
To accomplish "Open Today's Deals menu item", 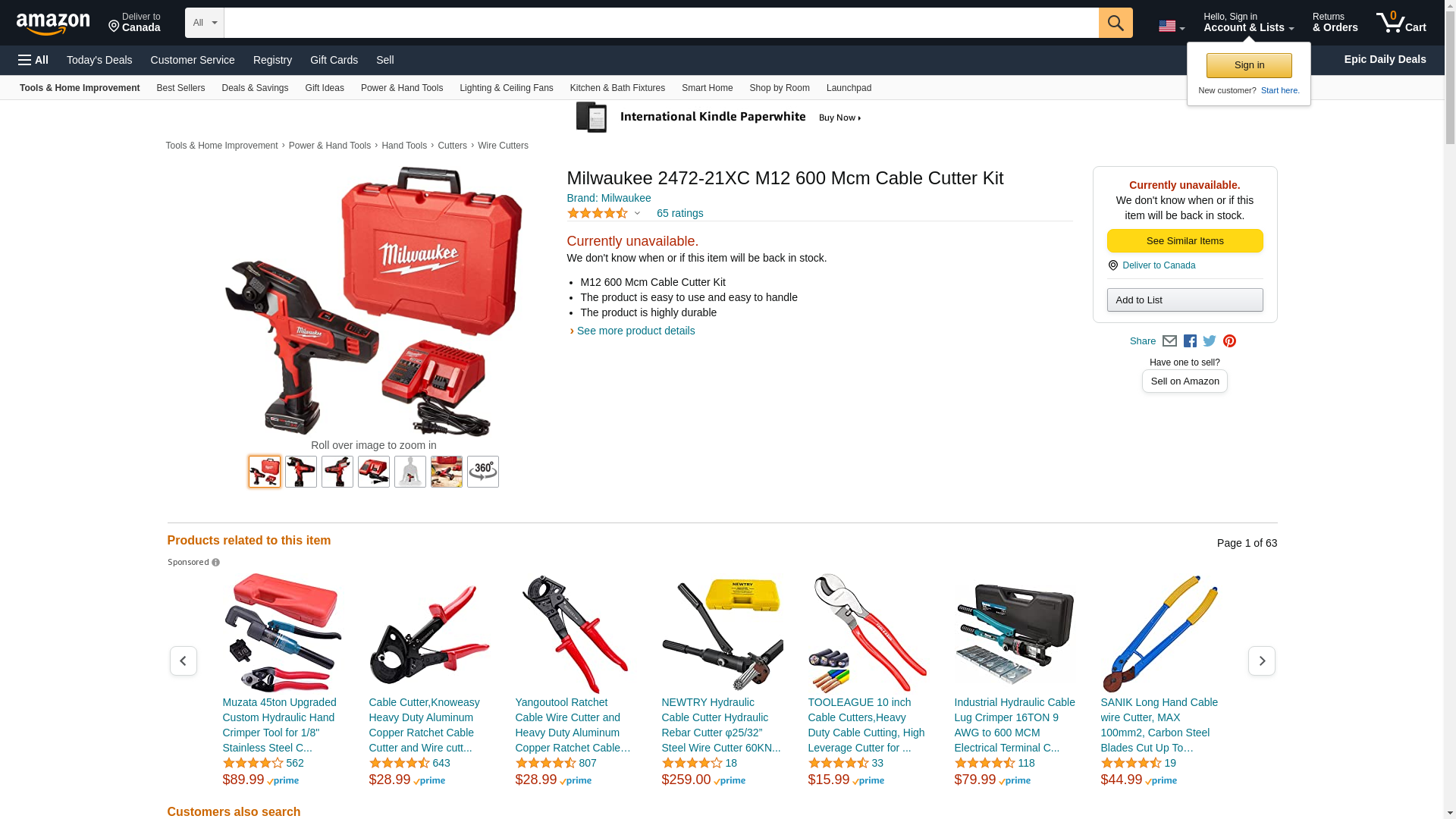I will click(99, 60).
